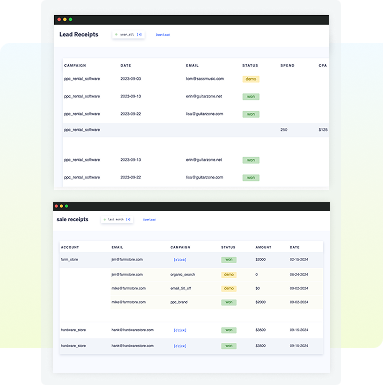Click the campaign name in the shaded spend summary row
The height and width of the screenshot is (385, 383).
pyautogui.click(x=82, y=130)
